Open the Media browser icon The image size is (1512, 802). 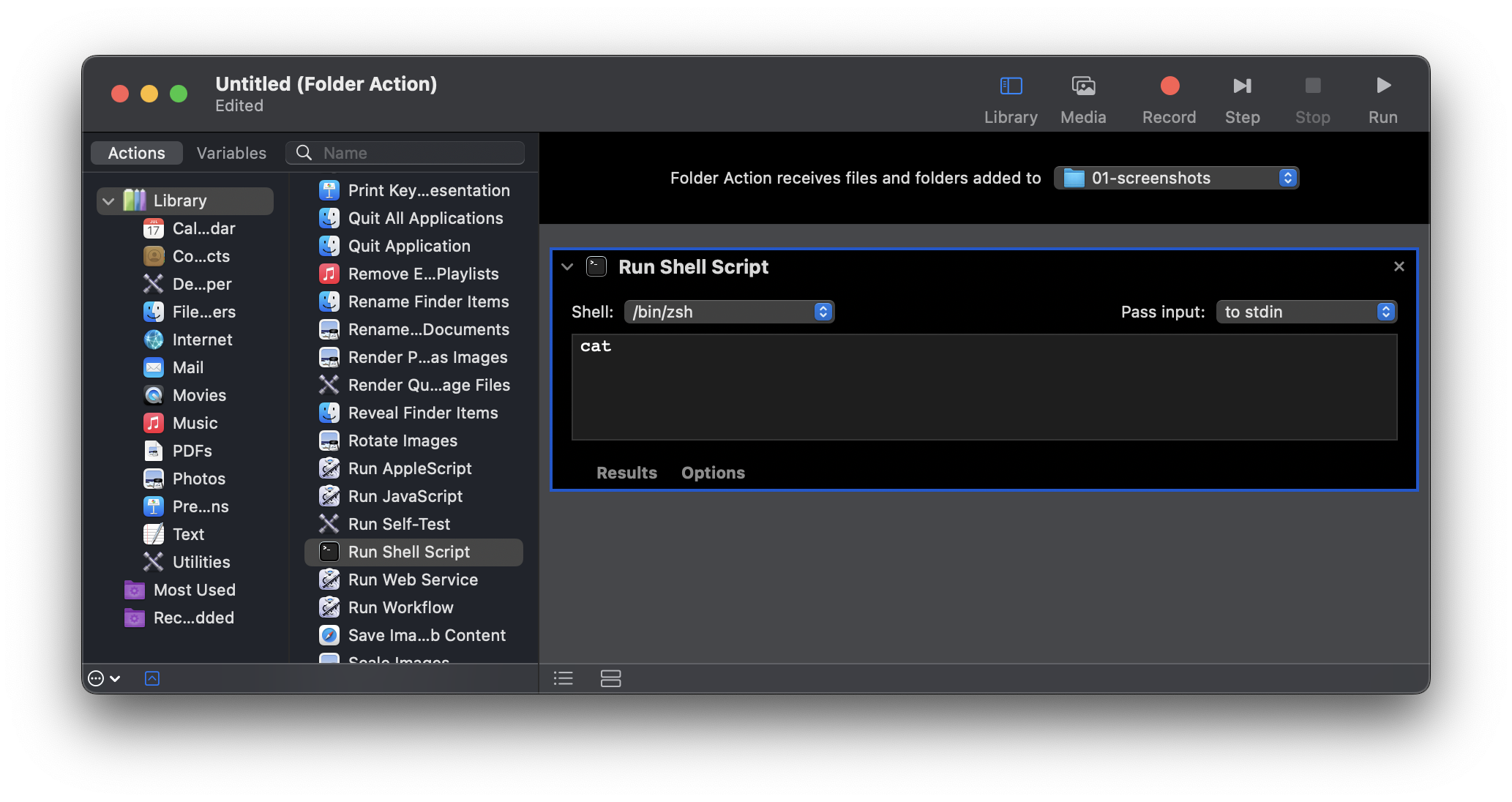(x=1083, y=99)
